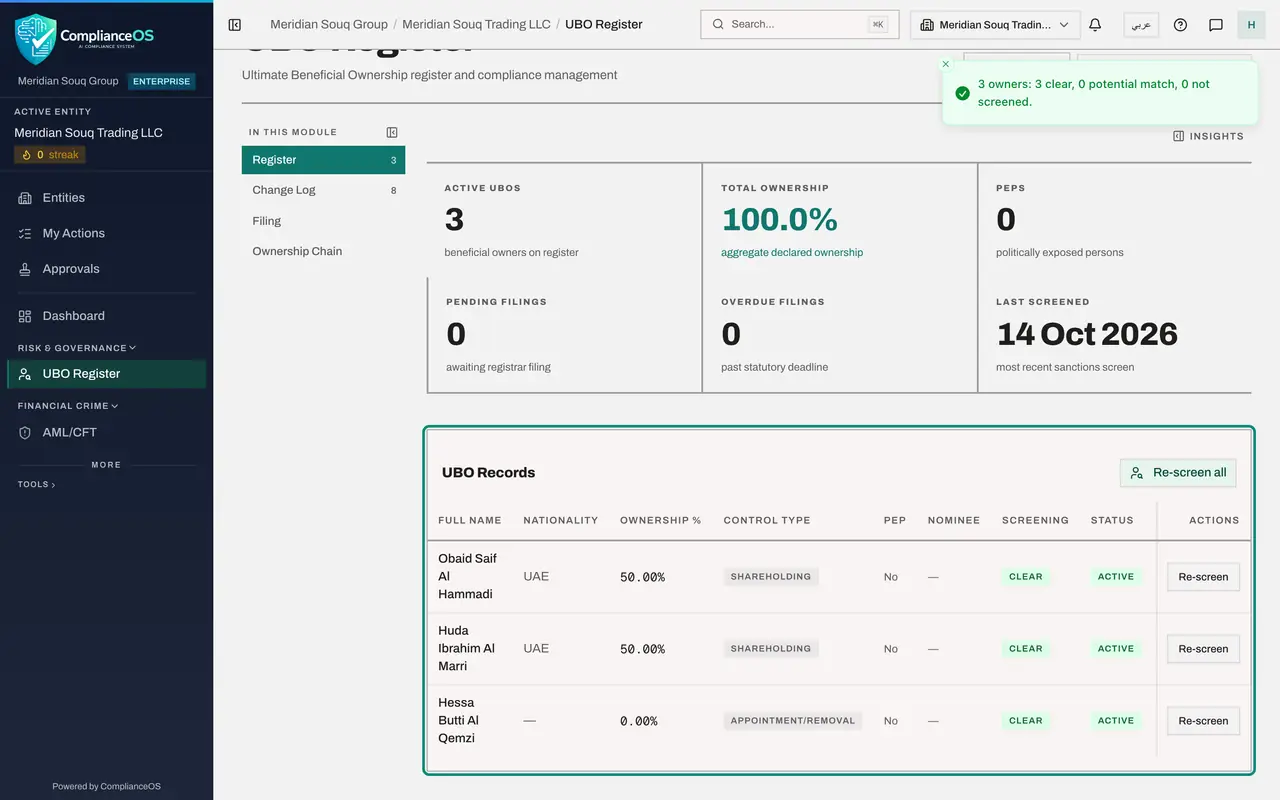Open the Change Log tab
This screenshot has height=800, width=1280.
click(x=323, y=190)
